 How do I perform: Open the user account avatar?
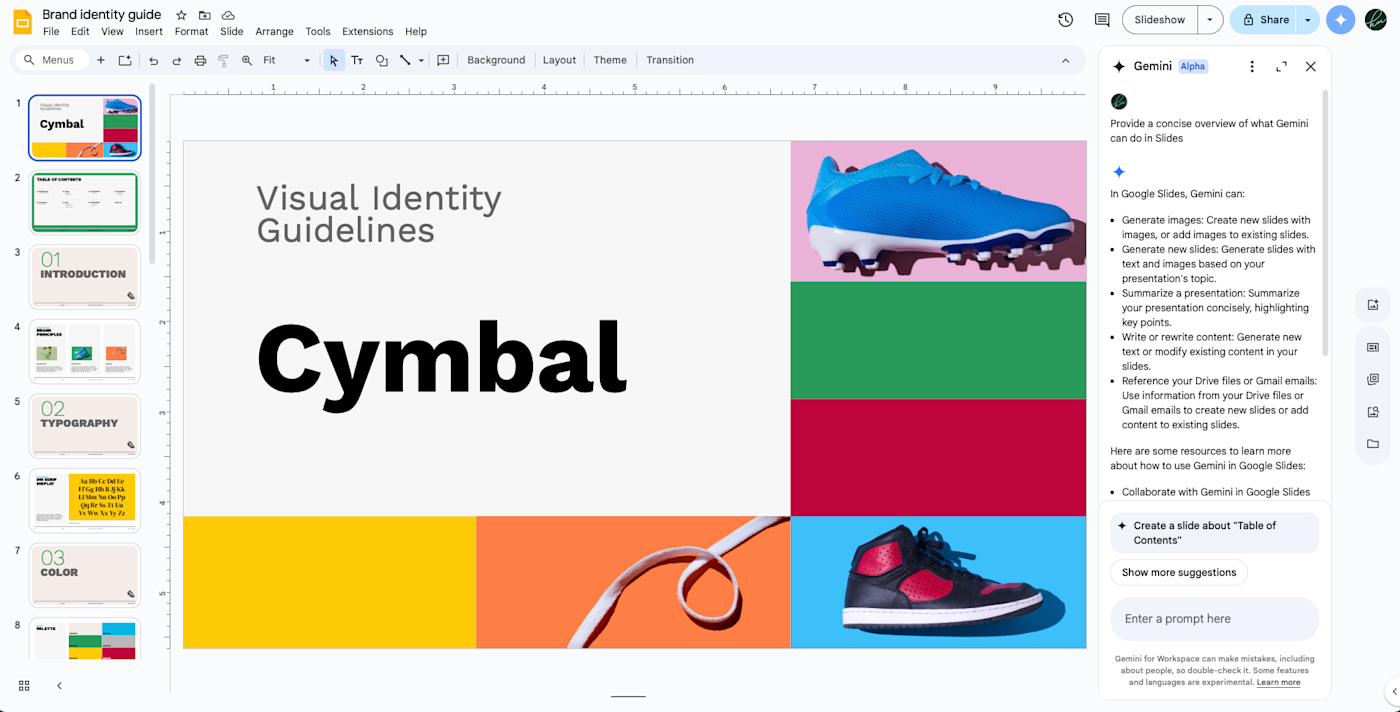(x=1376, y=19)
